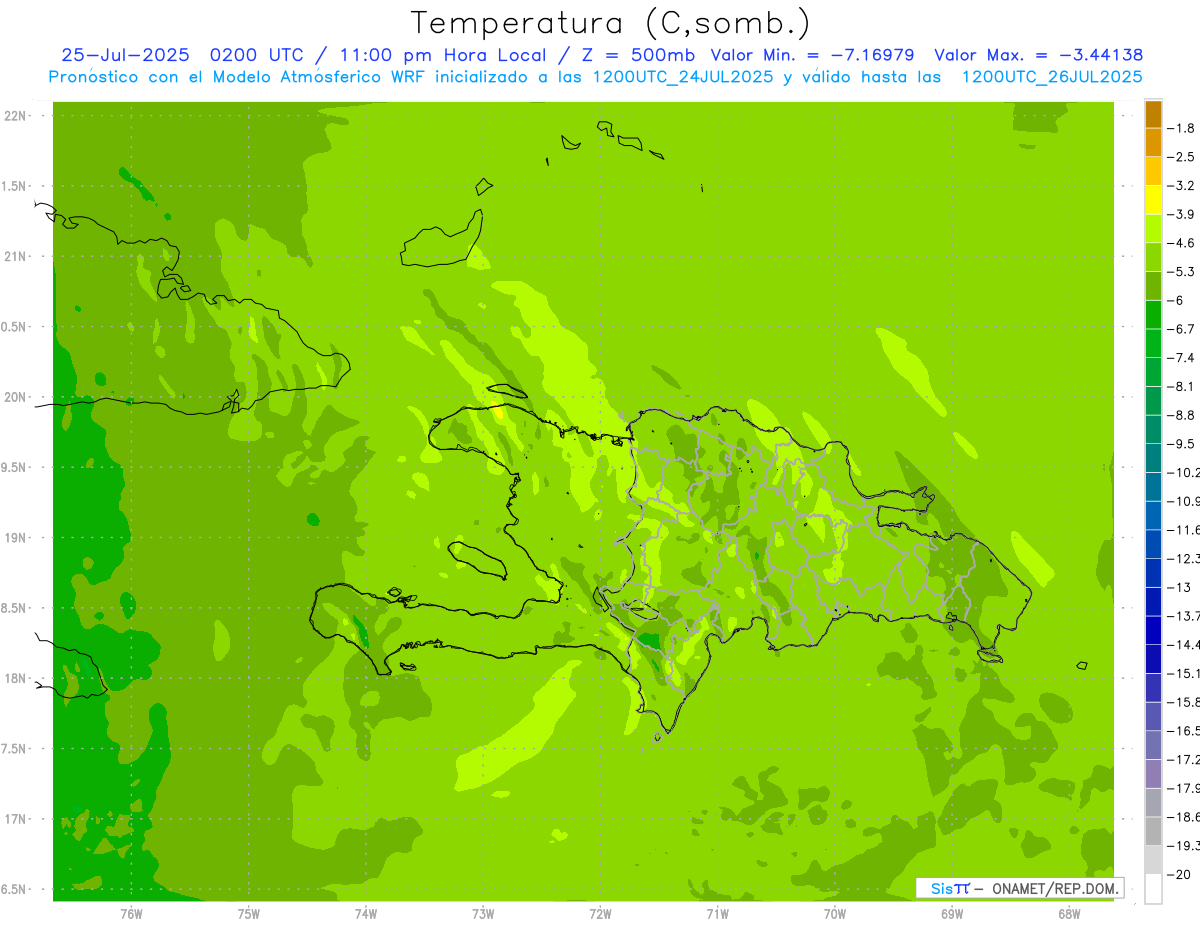Click the "-8.8" legend value

[1182, 415]
